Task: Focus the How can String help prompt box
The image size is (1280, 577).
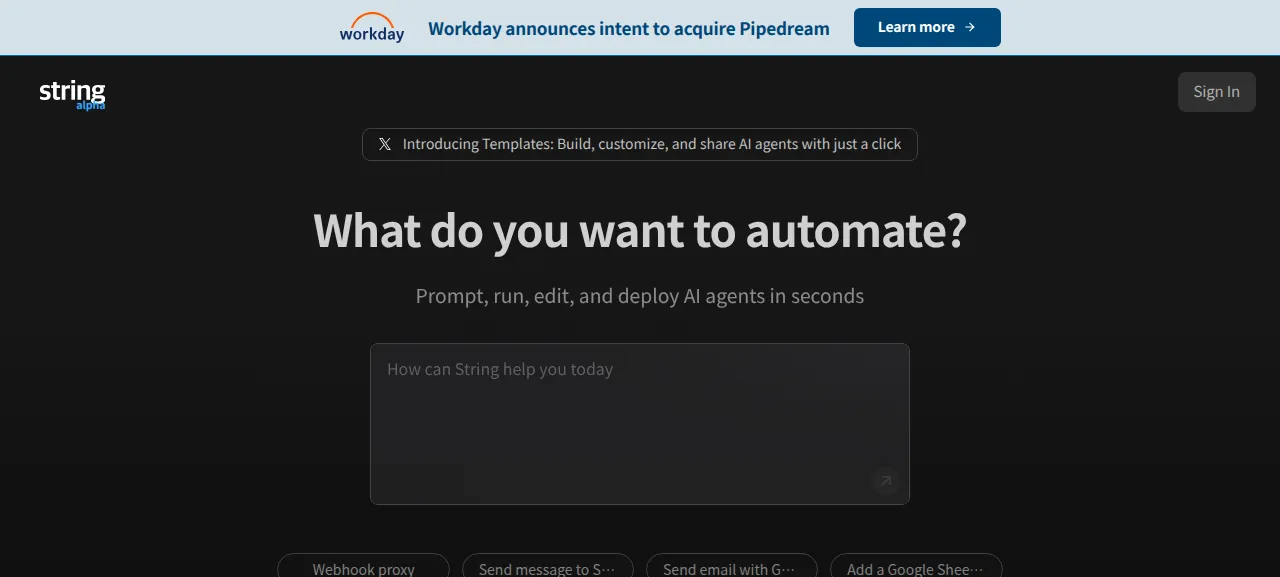Action: [x=640, y=424]
